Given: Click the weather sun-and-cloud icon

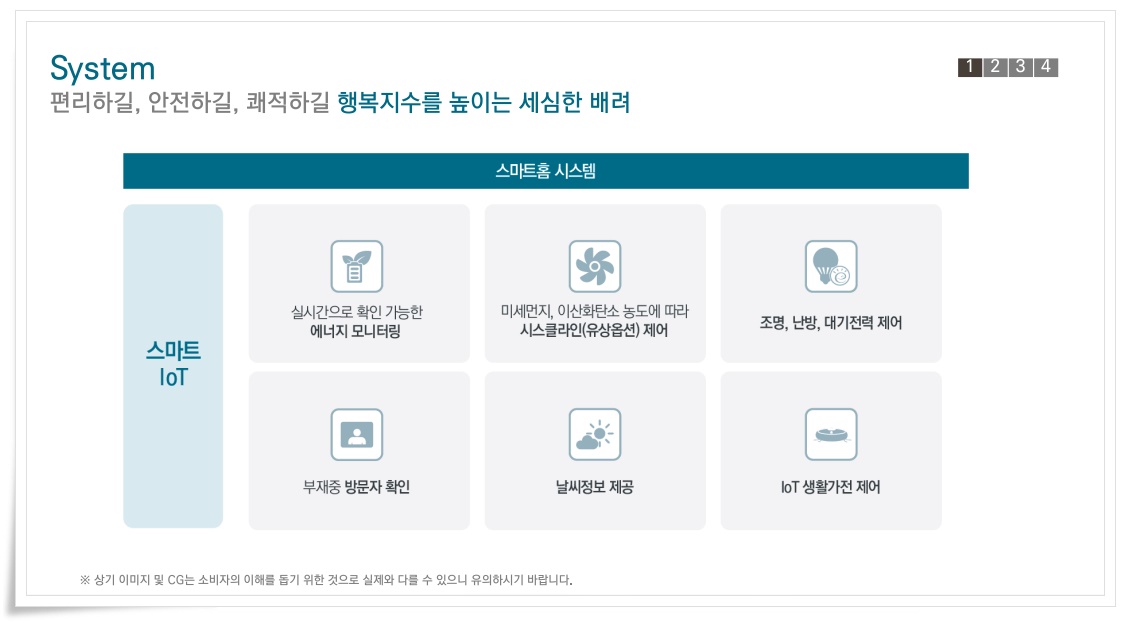Looking at the screenshot, I should (x=595, y=435).
